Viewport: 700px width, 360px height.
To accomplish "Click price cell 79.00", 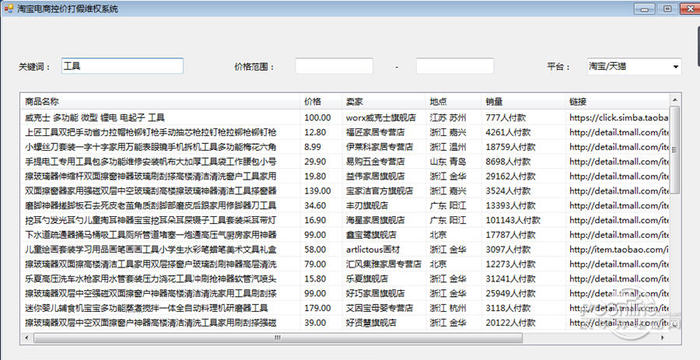I will pyautogui.click(x=315, y=264).
